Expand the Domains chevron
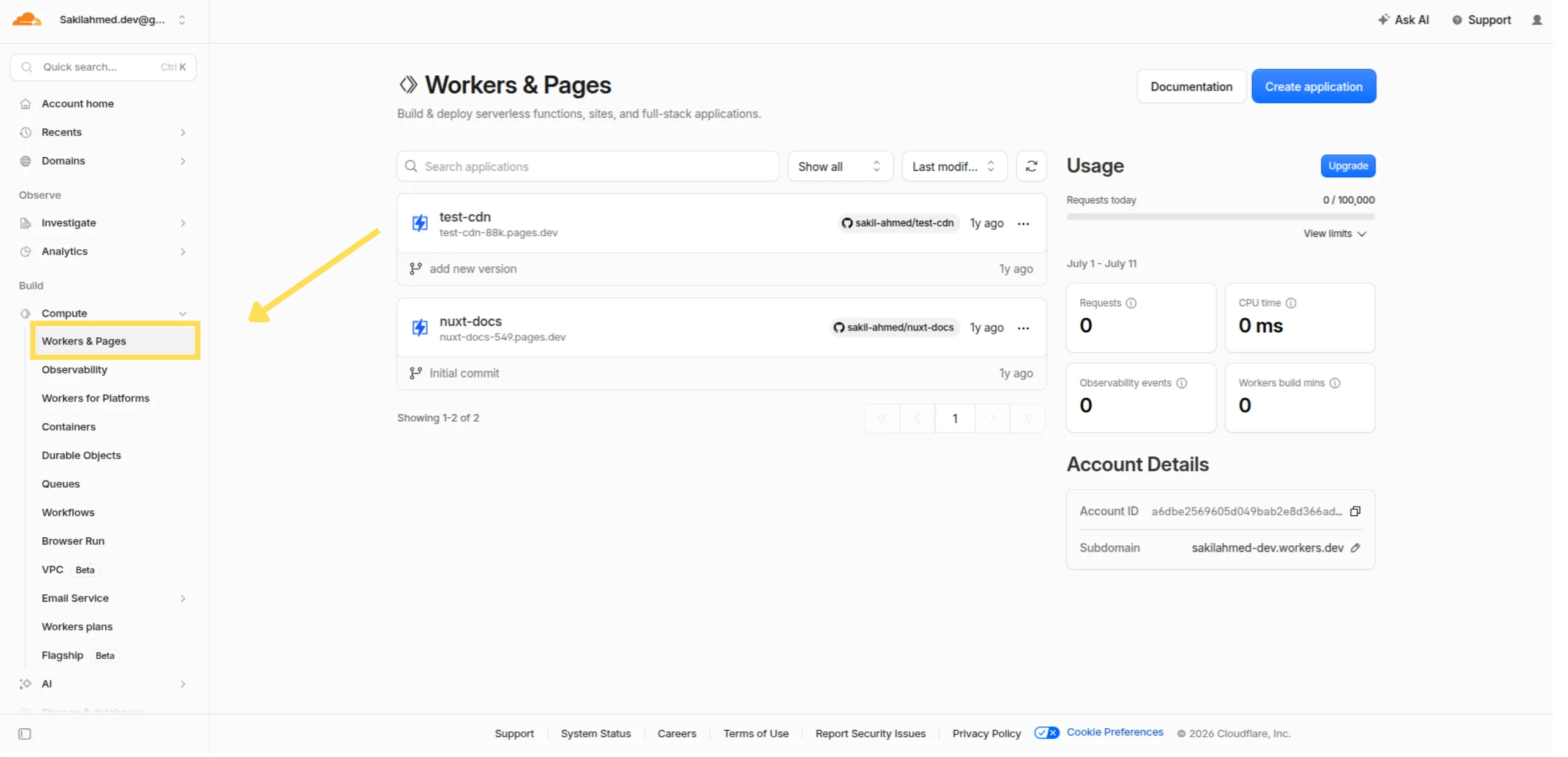 click(182, 161)
